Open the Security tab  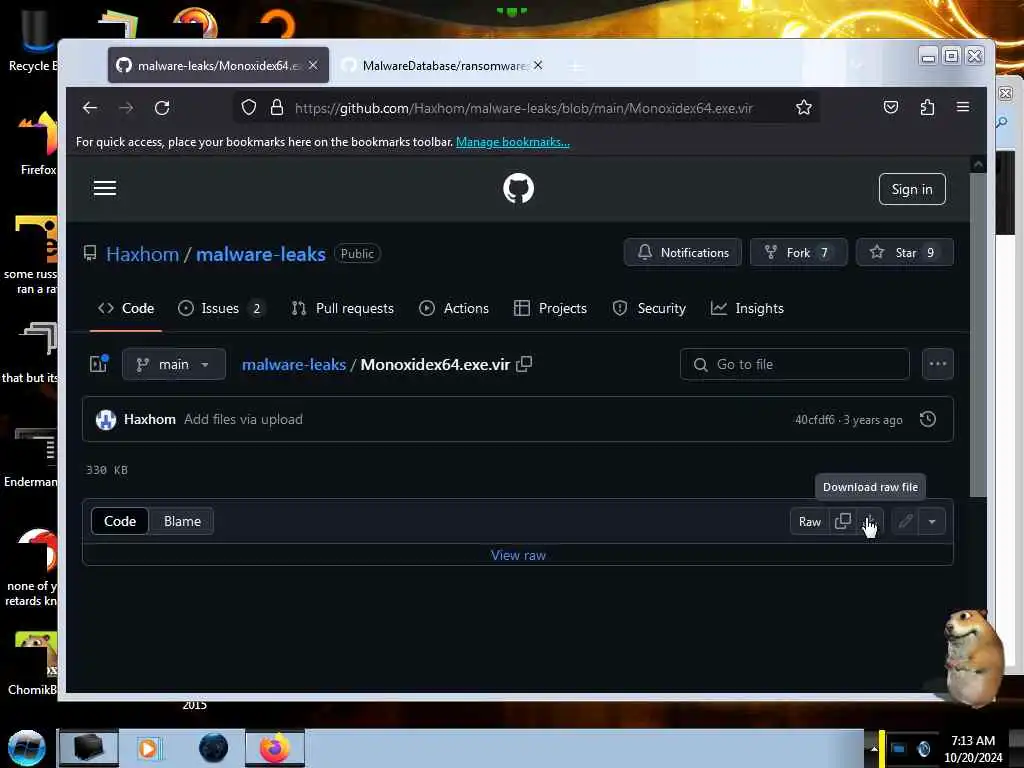(x=649, y=308)
